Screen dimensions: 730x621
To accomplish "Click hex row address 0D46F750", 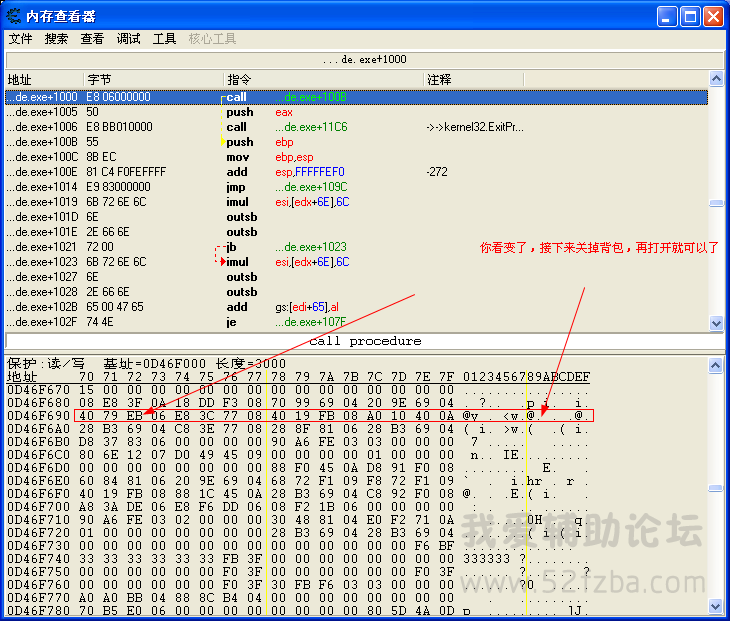I will tap(38, 572).
